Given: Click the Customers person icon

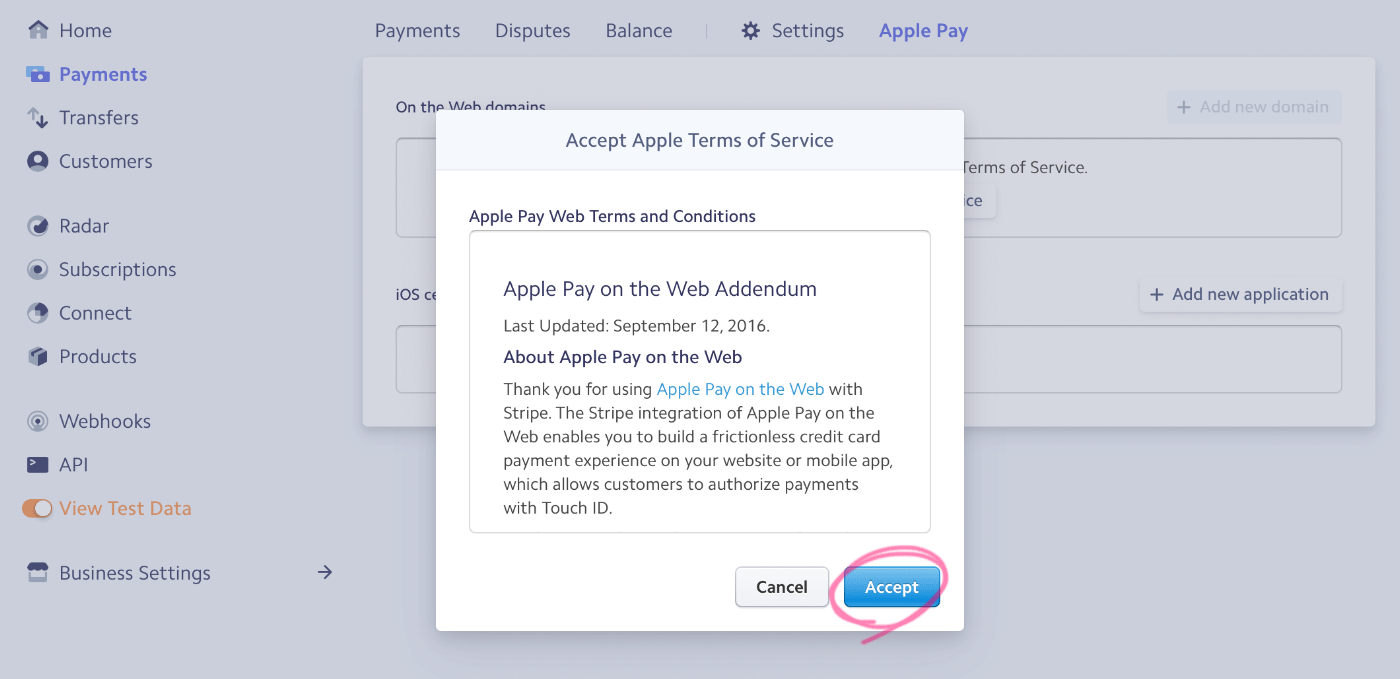Looking at the screenshot, I should pos(38,161).
